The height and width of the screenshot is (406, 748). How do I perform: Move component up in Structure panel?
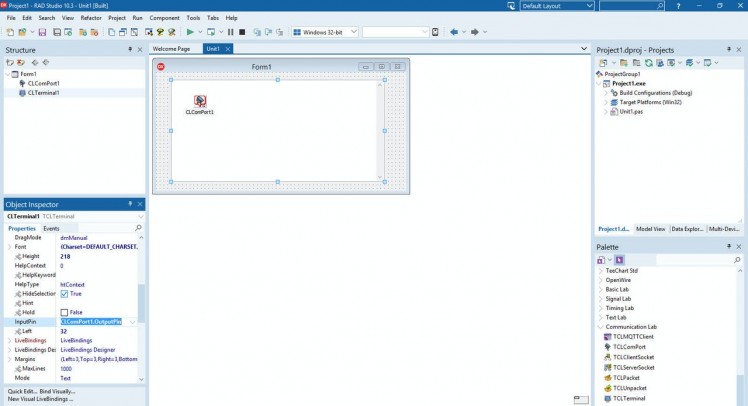point(35,62)
